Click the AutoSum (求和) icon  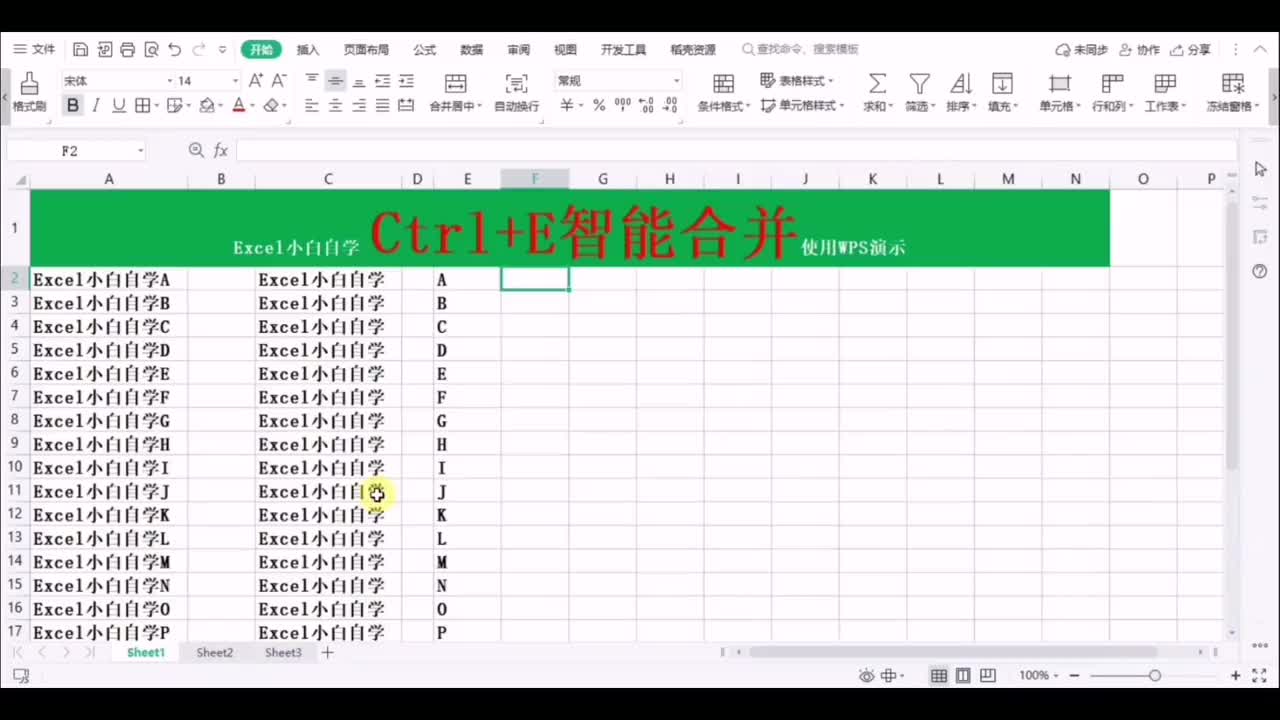877,82
